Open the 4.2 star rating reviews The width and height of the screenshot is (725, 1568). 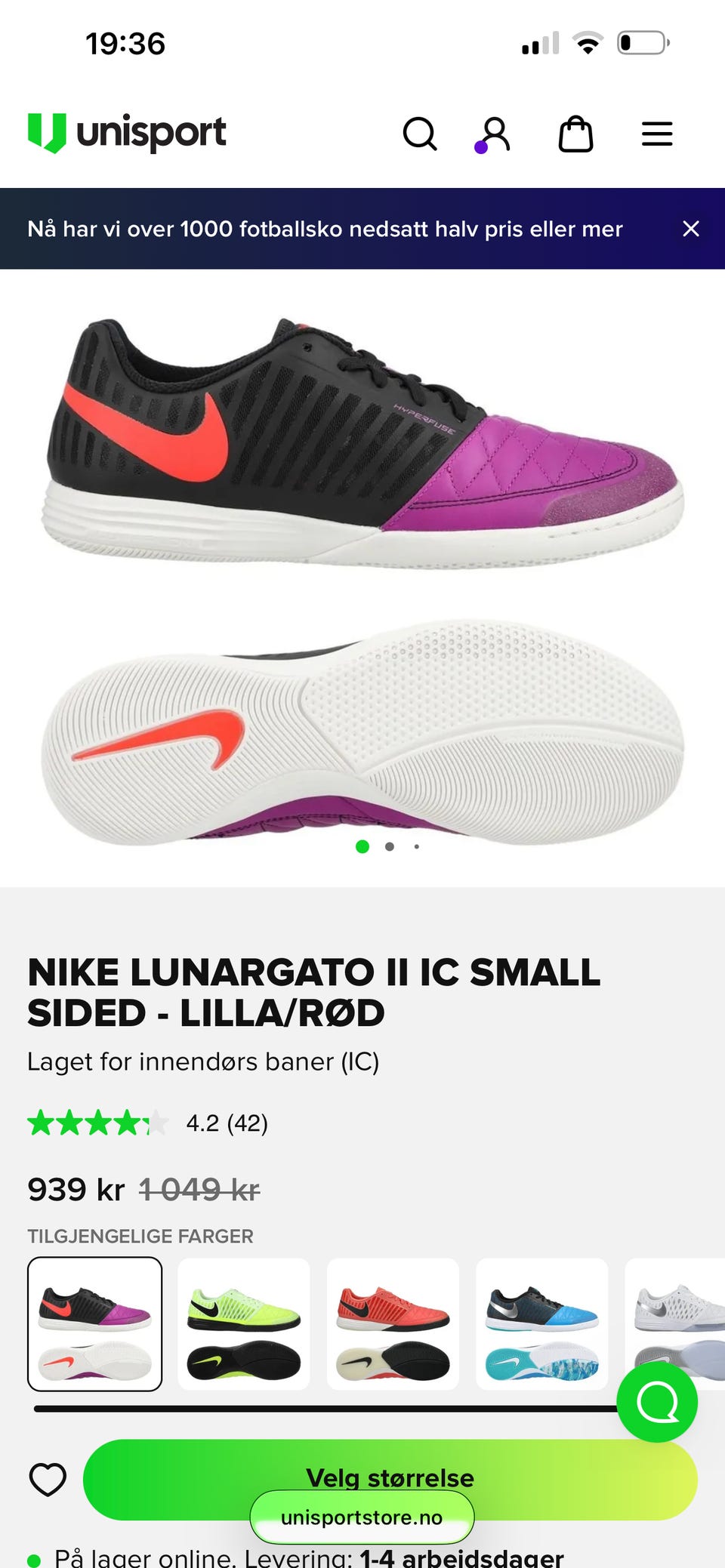pyautogui.click(x=148, y=1123)
